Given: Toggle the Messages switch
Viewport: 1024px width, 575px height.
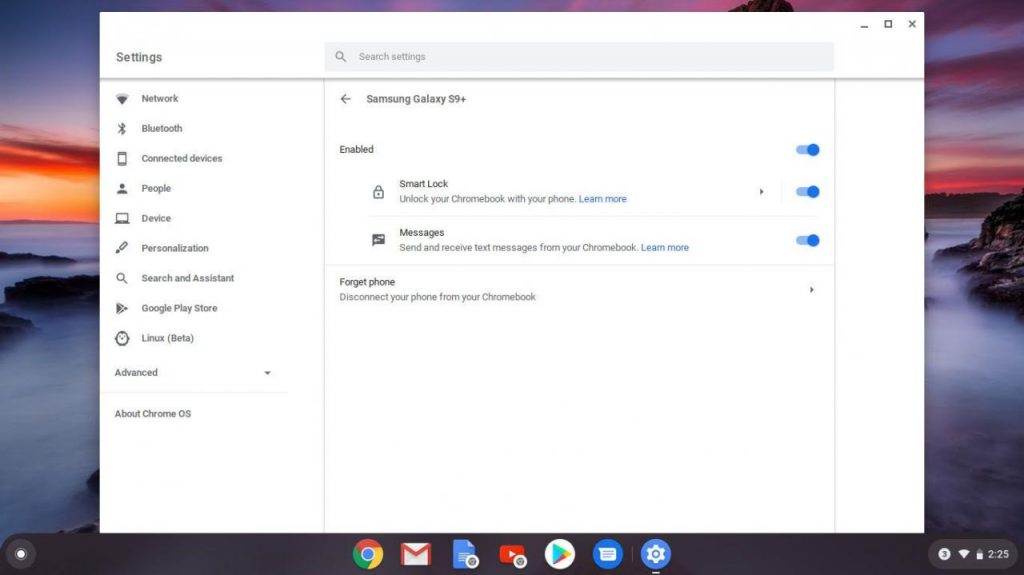Looking at the screenshot, I should (x=807, y=240).
